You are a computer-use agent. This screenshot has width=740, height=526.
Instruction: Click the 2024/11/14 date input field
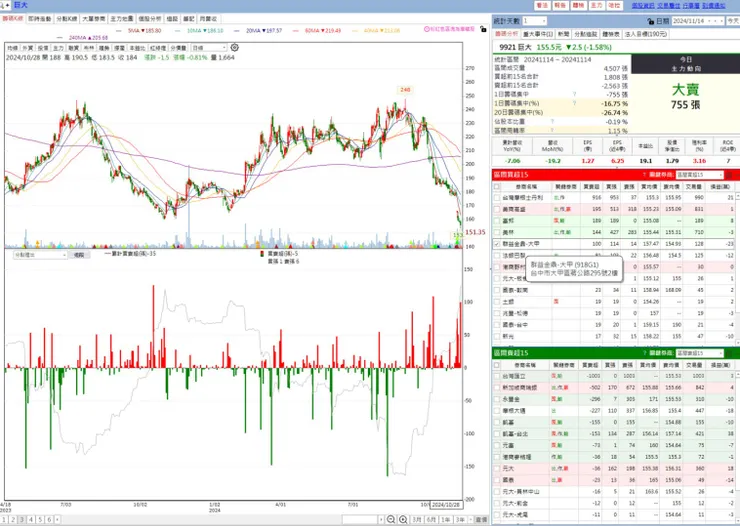pos(694,21)
